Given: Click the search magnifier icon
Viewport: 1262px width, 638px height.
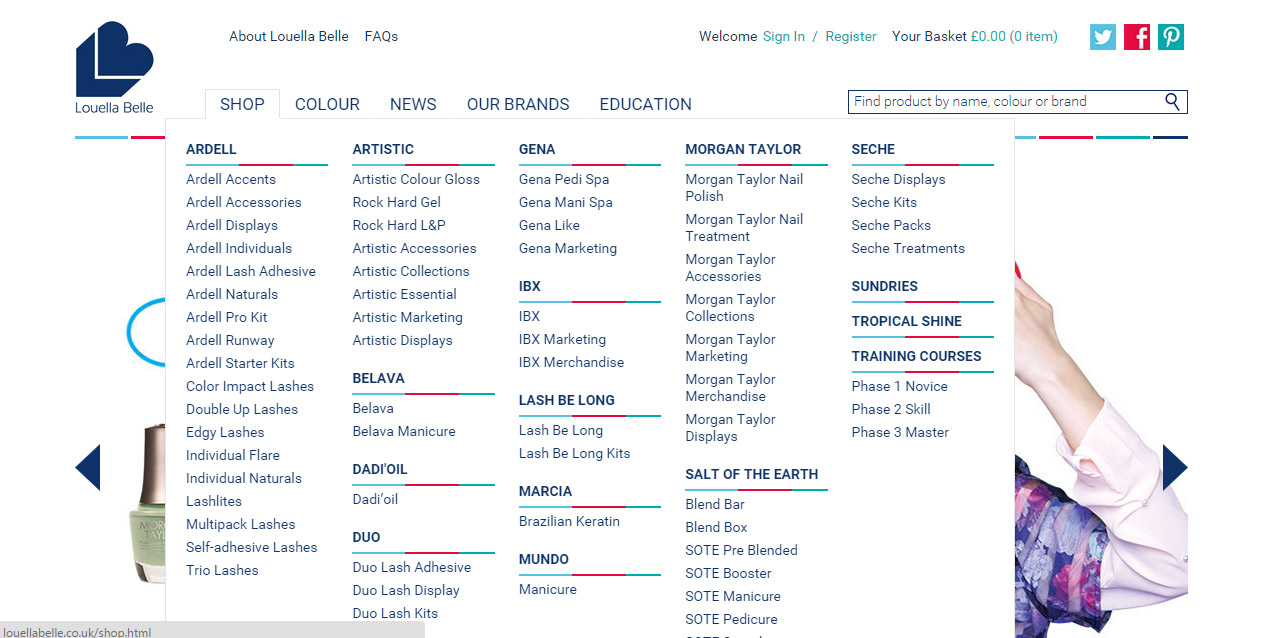Looking at the screenshot, I should (1173, 101).
